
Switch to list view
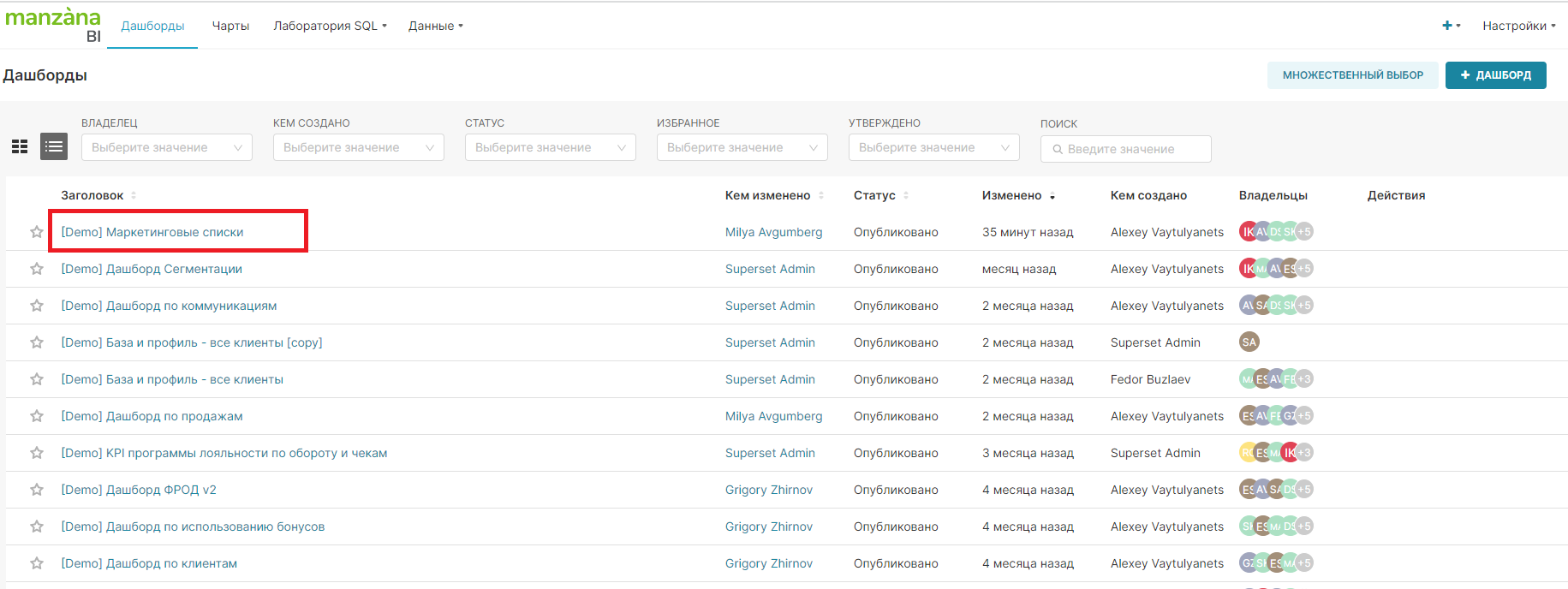click(x=54, y=147)
